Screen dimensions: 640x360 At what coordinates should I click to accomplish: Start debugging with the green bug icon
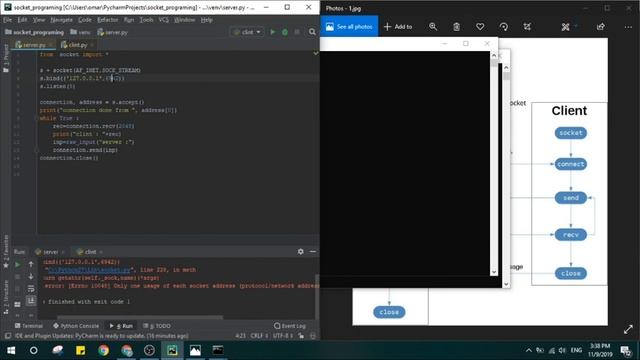tap(285, 32)
